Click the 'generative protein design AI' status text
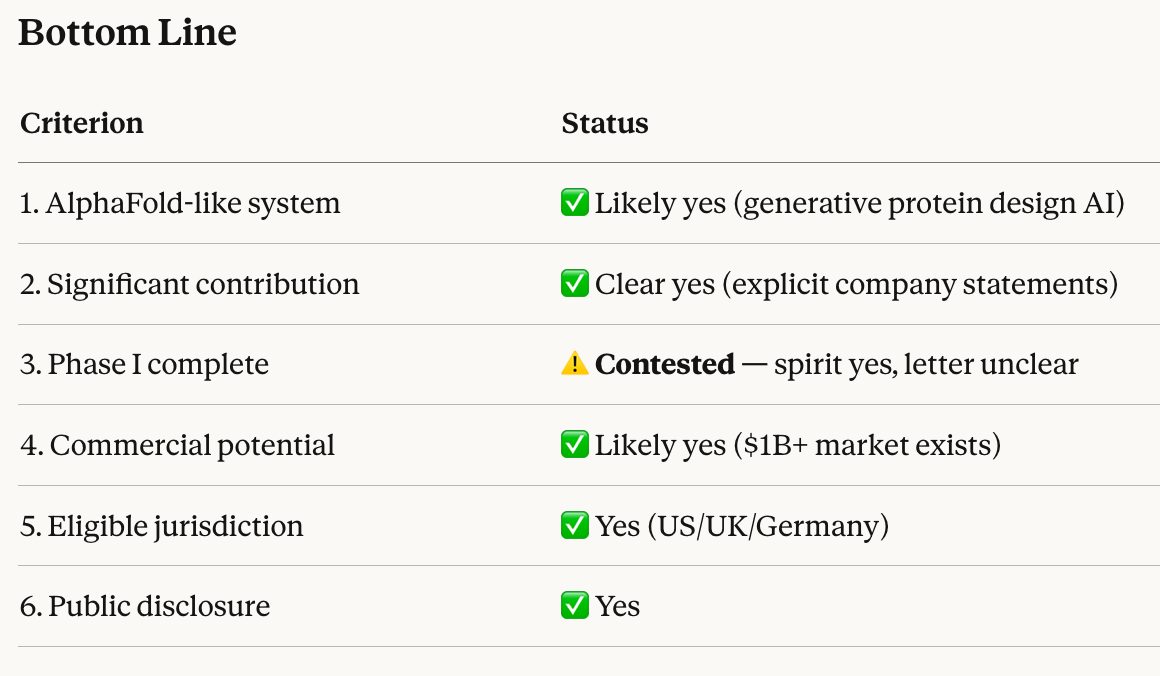This screenshot has height=676, width=1160. tap(934, 204)
